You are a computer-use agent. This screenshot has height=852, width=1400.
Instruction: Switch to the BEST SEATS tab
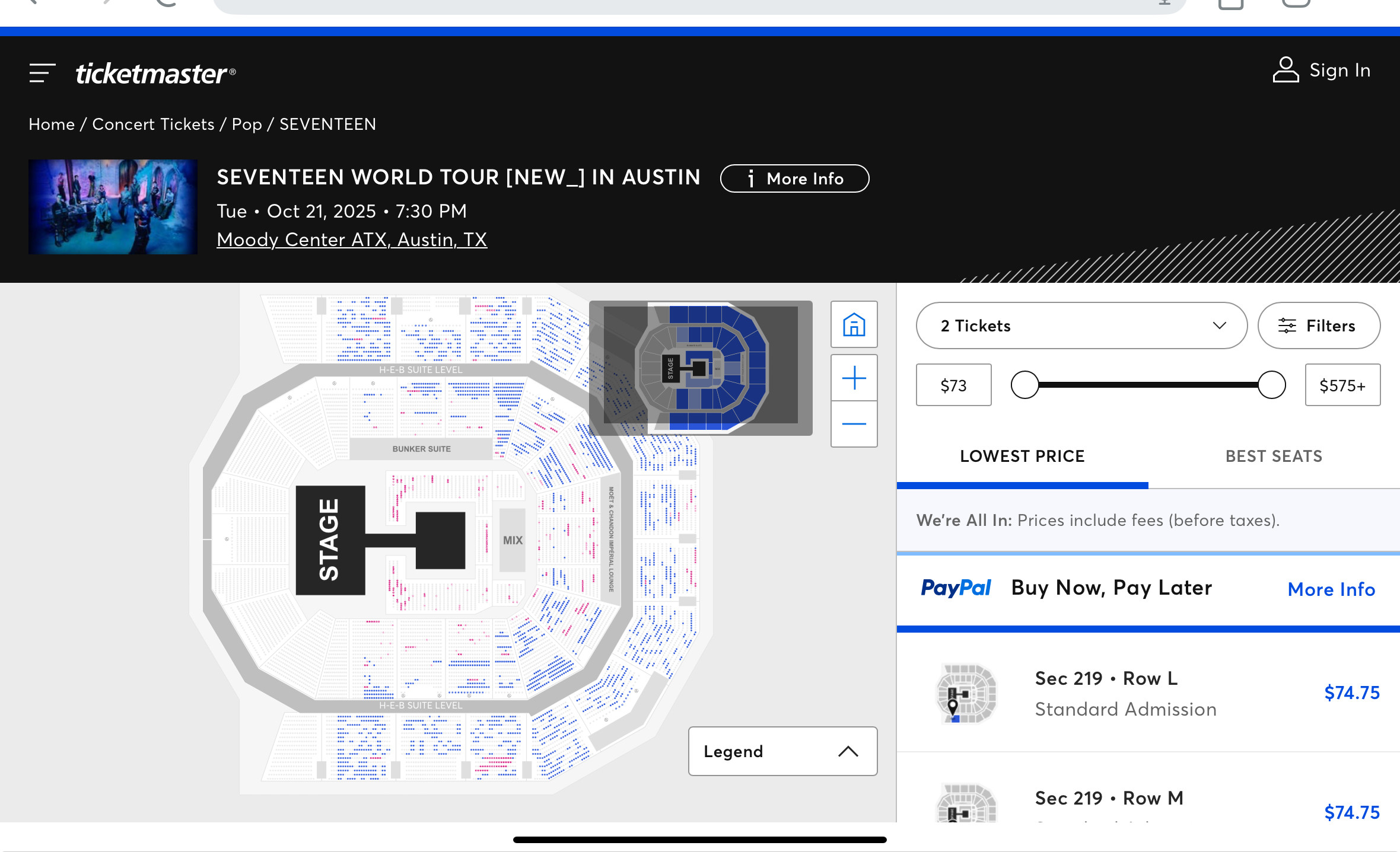coord(1274,456)
